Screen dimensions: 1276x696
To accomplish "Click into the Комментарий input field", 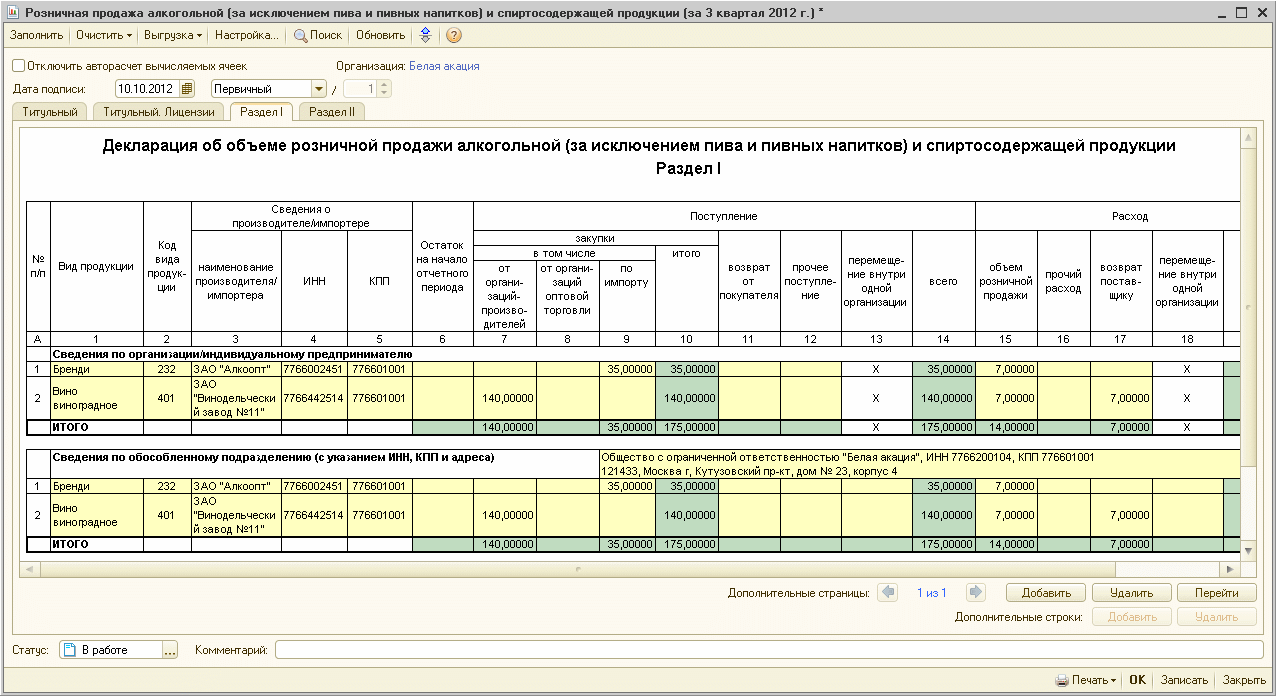I will tap(765, 650).
